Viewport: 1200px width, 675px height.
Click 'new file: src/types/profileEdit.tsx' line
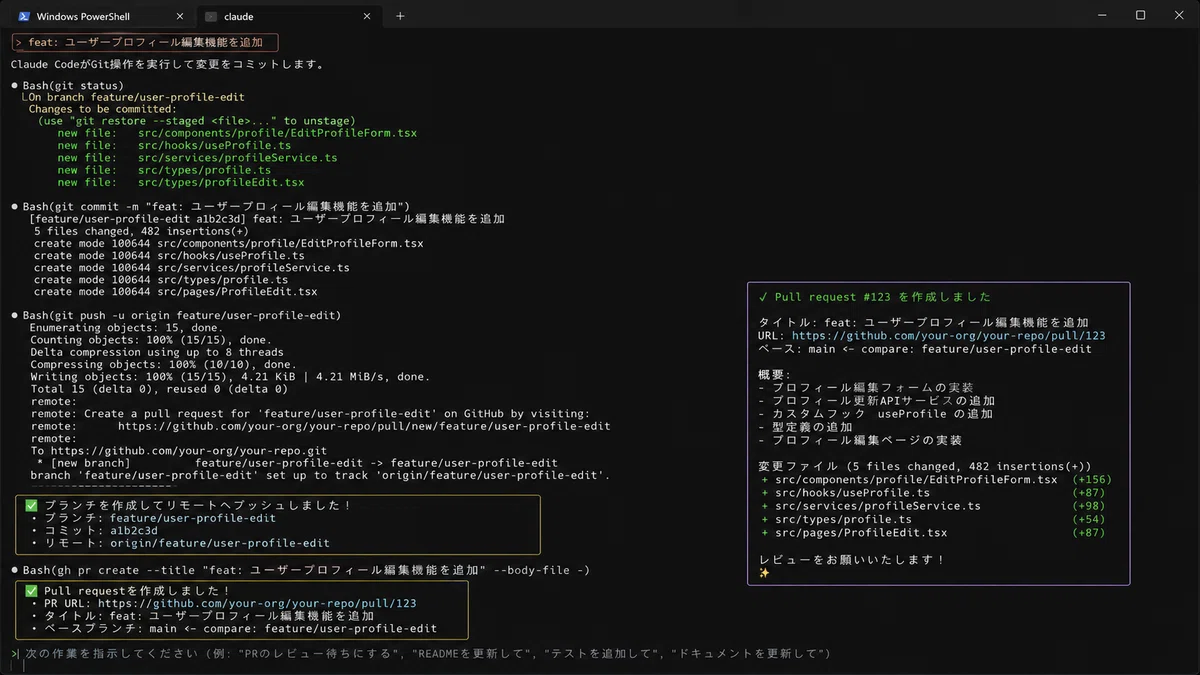click(x=181, y=183)
